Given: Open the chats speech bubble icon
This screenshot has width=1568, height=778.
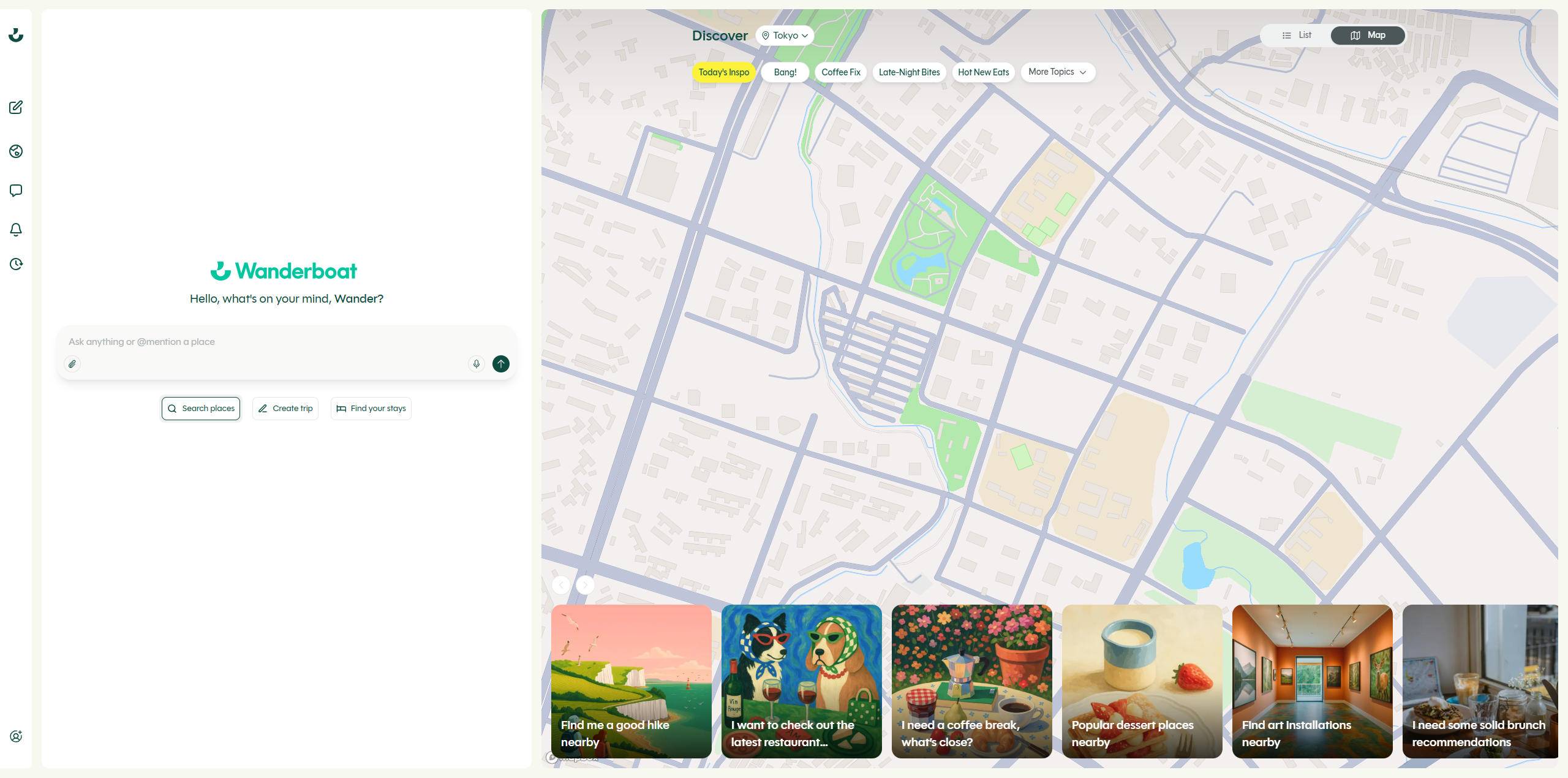Looking at the screenshot, I should click(16, 191).
